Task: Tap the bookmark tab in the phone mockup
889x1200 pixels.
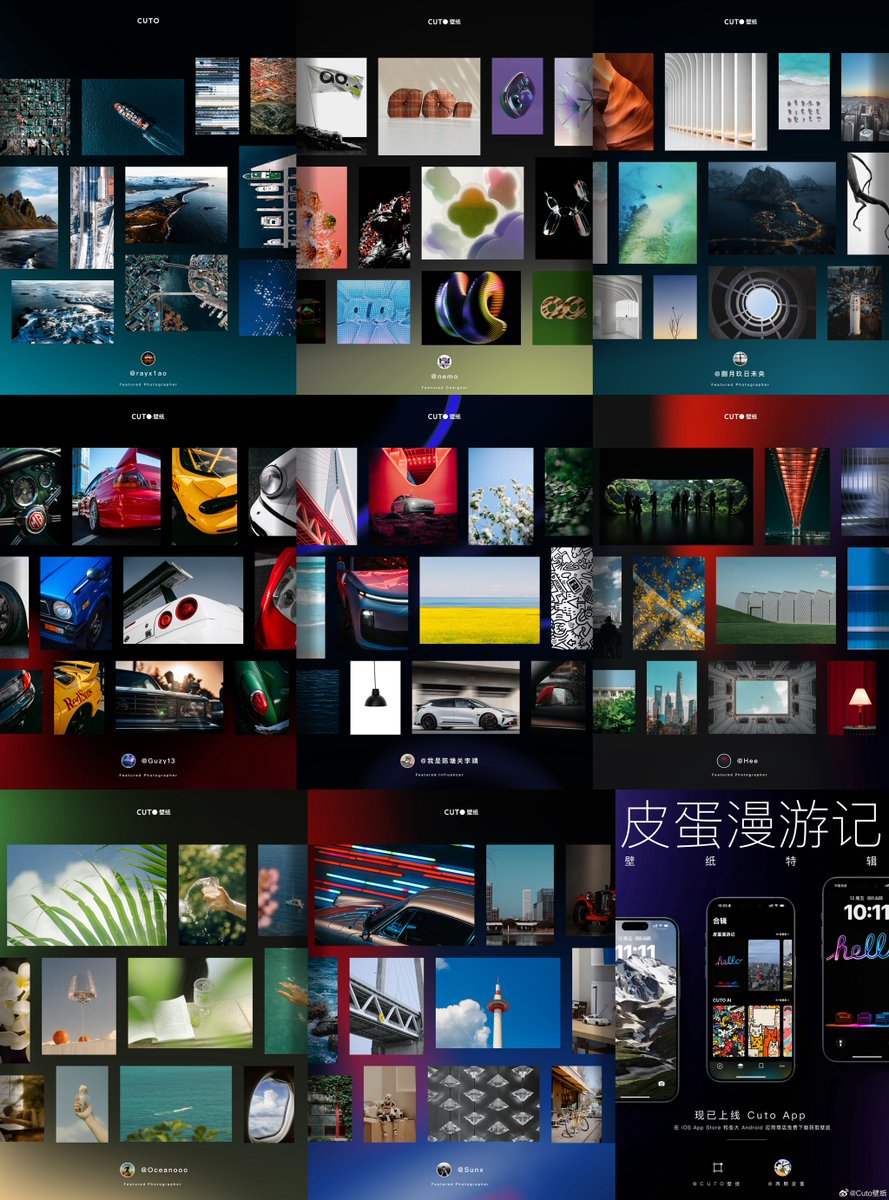Action: tap(761, 1066)
